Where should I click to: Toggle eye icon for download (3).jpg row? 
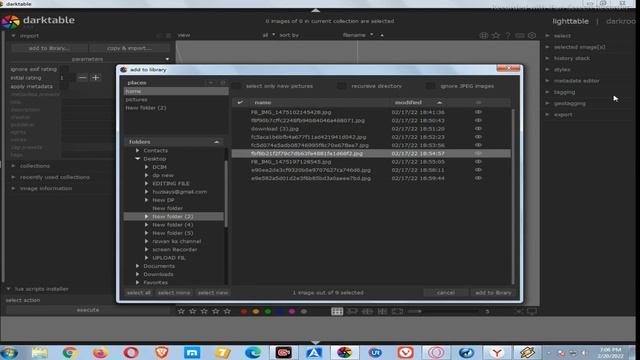(478, 129)
